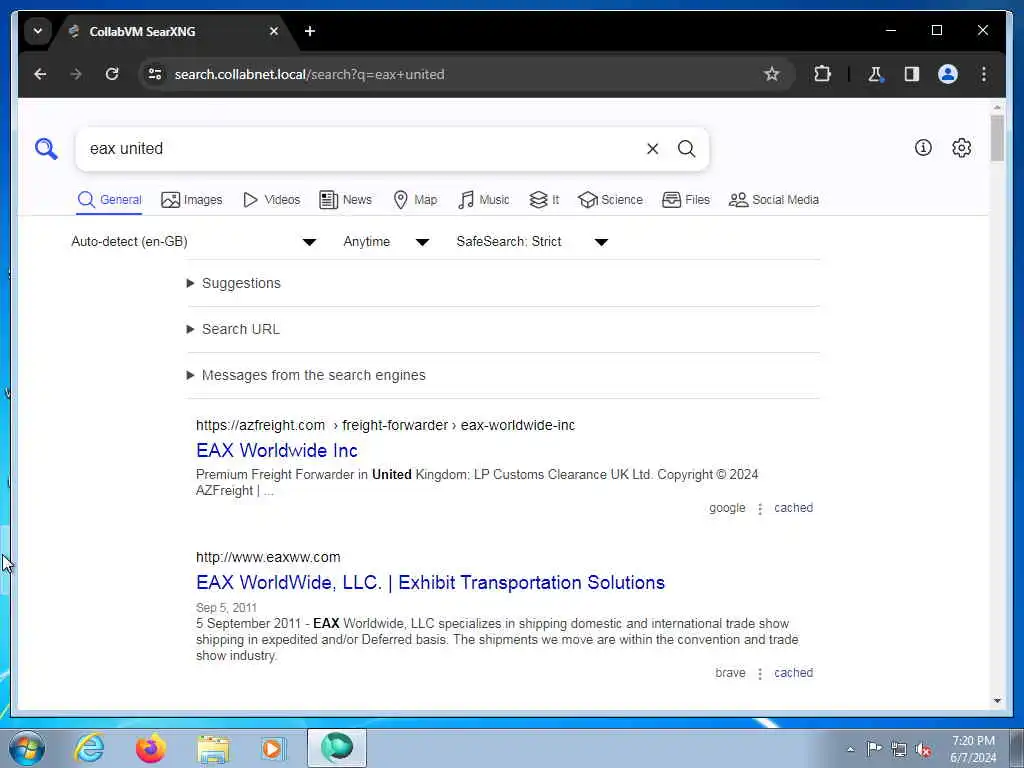Click into the eax united search field
The width and height of the screenshot is (1024, 768).
click(359, 149)
